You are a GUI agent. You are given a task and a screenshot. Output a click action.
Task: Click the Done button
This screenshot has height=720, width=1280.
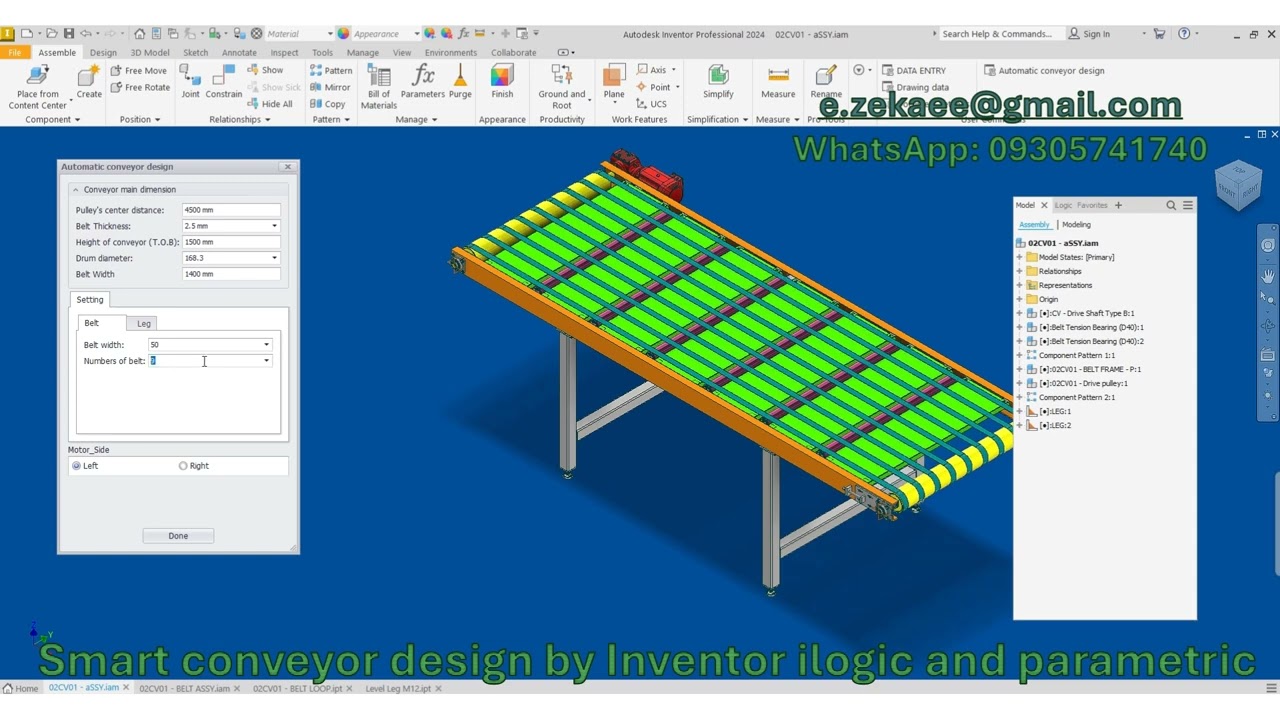(178, 536)
